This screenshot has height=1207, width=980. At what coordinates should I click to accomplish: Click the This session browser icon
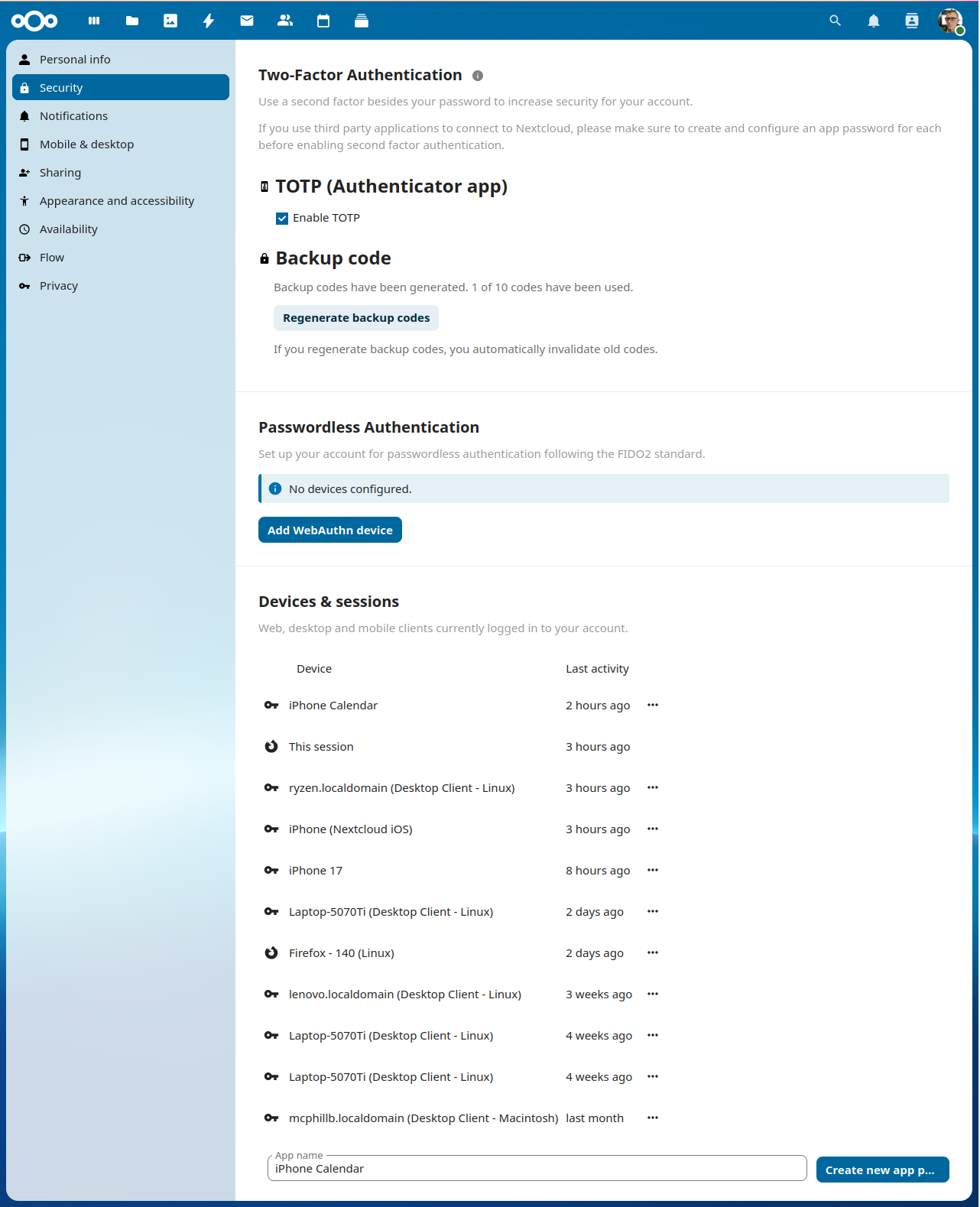(x=271, y=746)
